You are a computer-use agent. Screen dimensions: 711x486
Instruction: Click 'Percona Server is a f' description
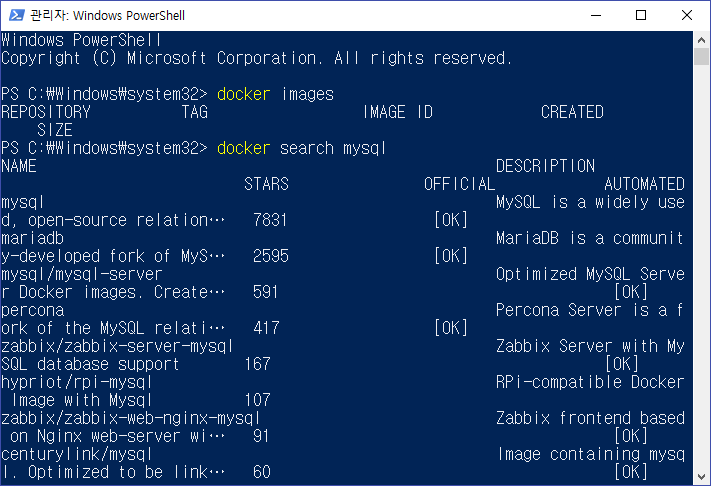(x=589, y=310)
